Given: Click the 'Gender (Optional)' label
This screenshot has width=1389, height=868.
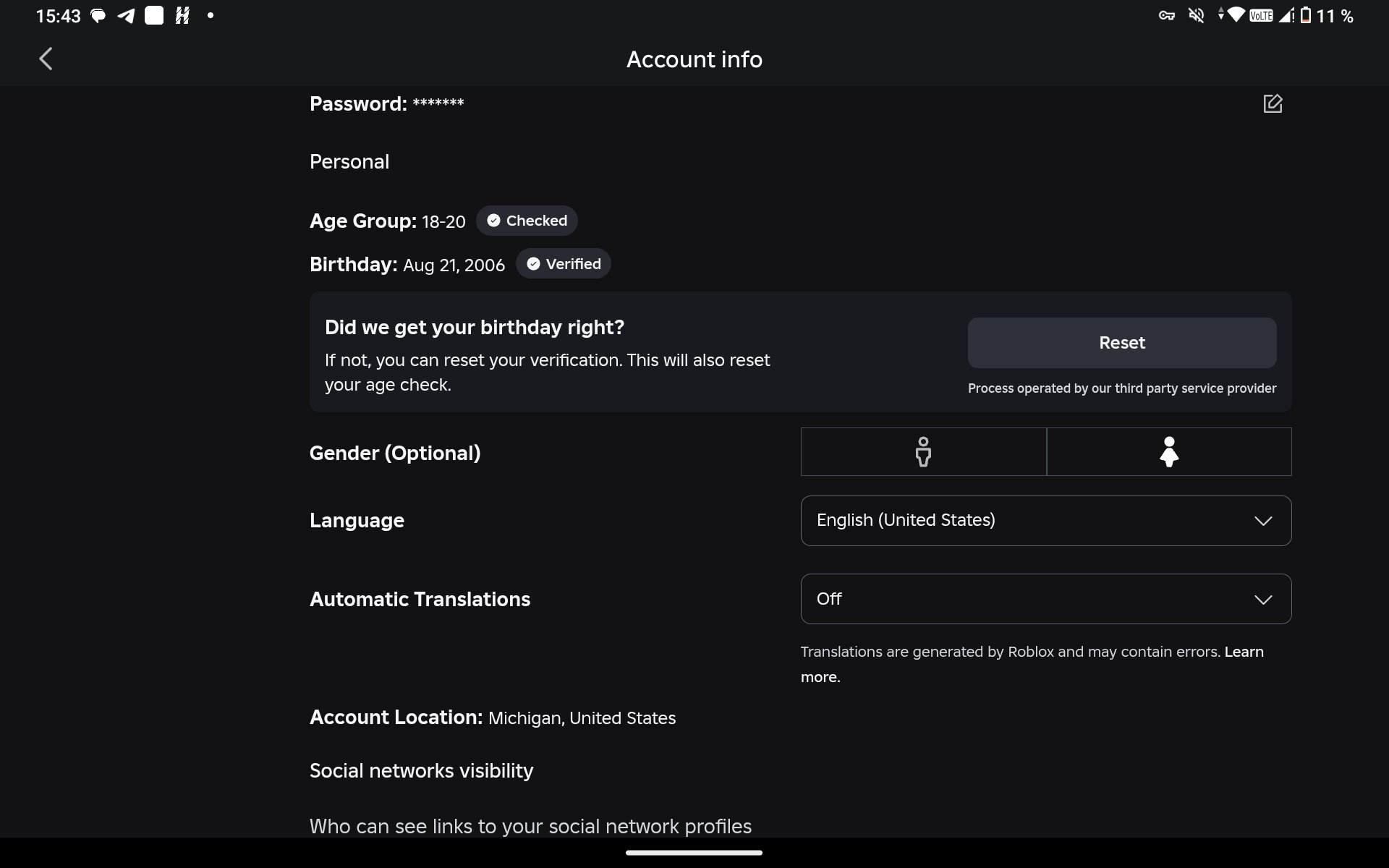Looking at the screenshot, I should click(x=395, y=453).
